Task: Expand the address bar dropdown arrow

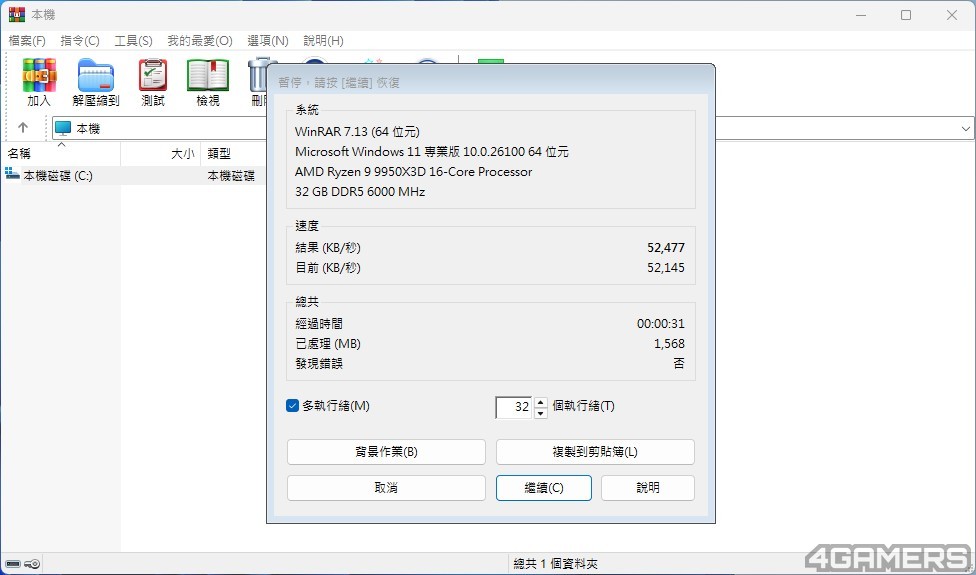Action: [x=966, y=129]
